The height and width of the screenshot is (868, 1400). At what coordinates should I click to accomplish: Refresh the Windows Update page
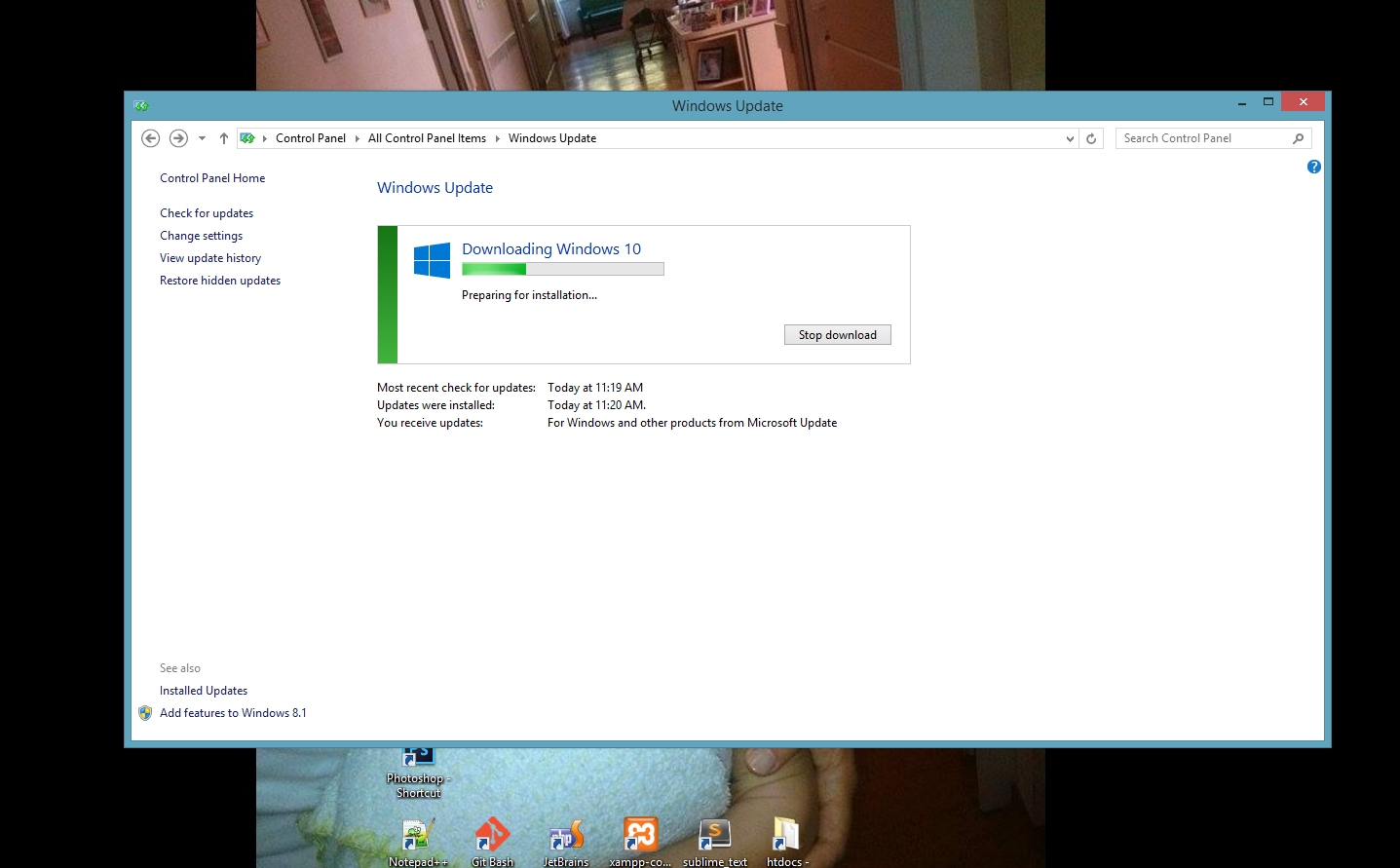coord(1091,138)
